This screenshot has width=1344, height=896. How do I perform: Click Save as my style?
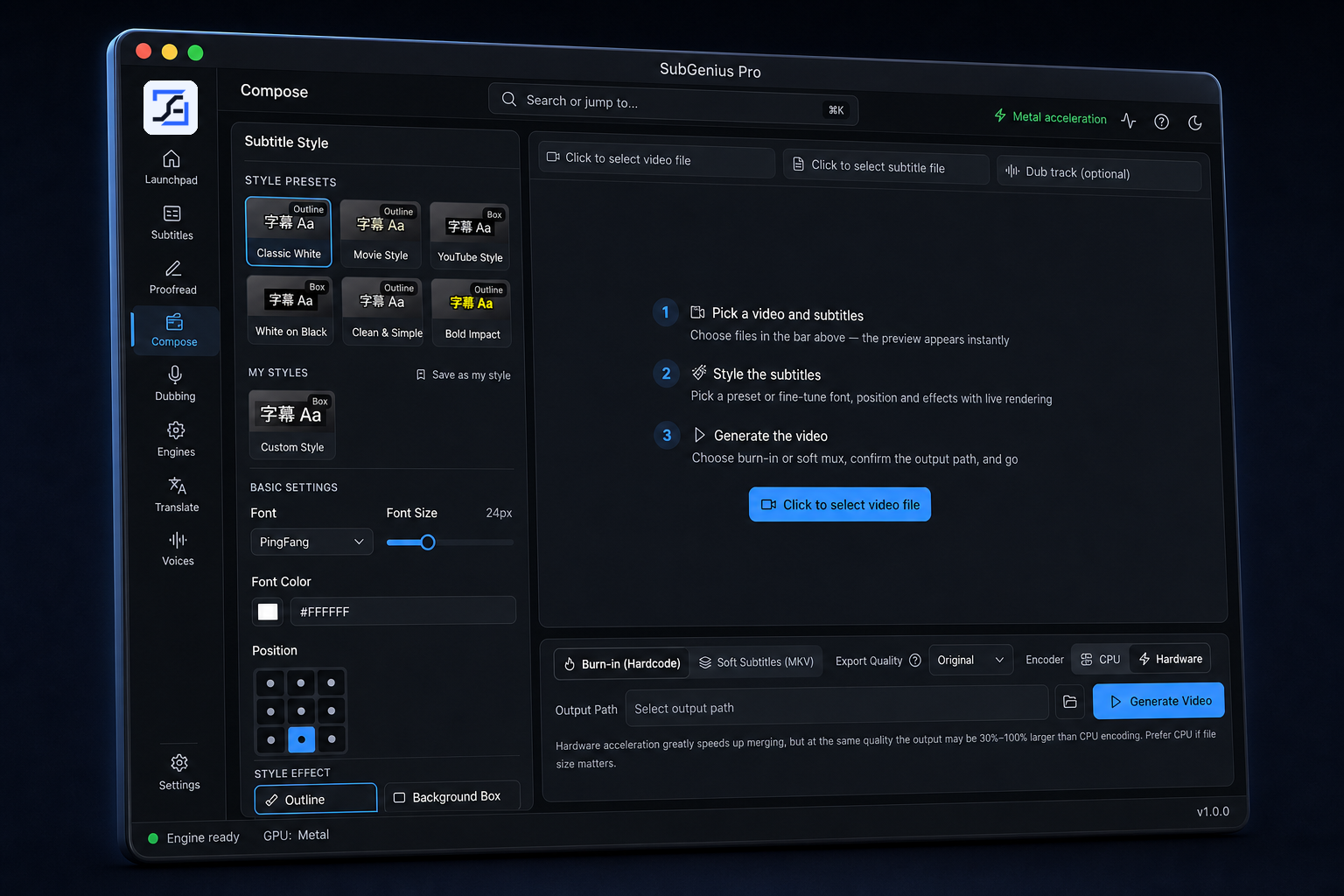463,374
